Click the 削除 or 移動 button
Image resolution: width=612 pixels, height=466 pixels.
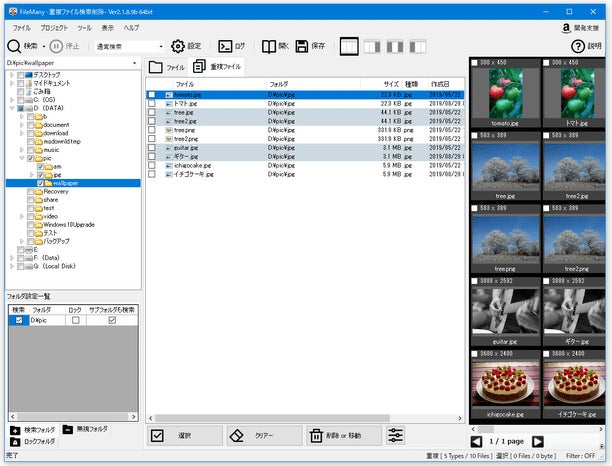(346, 435)
